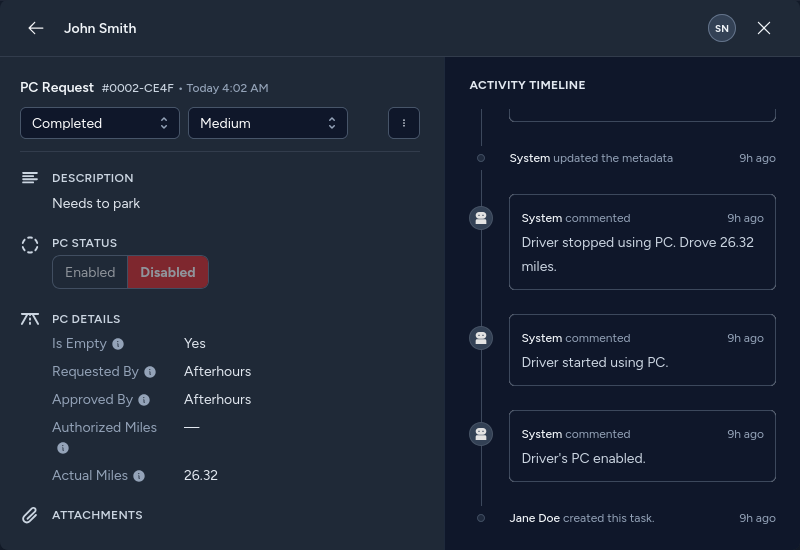Screen dimensions: 800x550
Task: Click the PC Details road icon
Action: coord(30,319)
